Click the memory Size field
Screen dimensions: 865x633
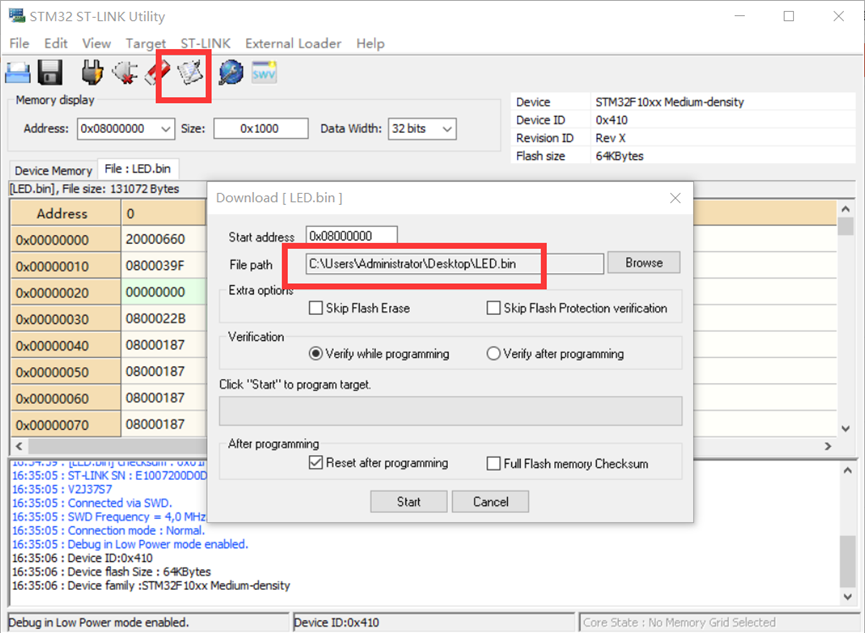[260, 129]
